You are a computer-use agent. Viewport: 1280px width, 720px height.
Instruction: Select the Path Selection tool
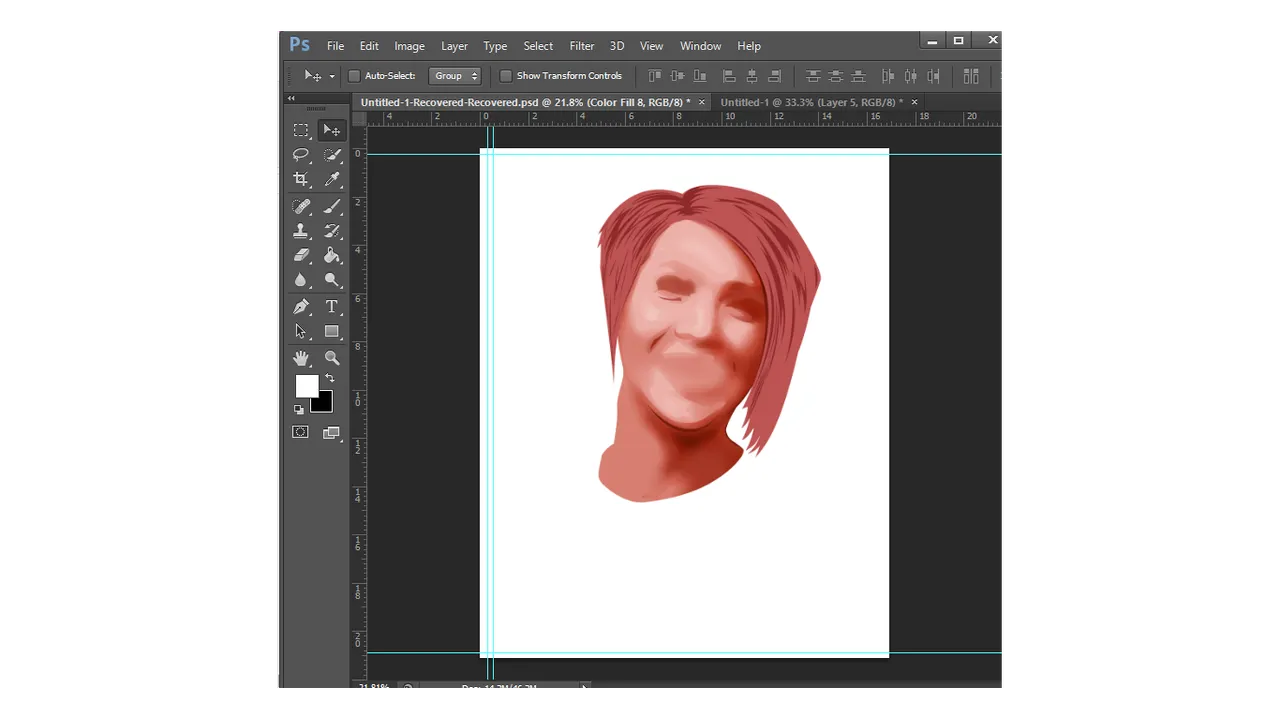click(301, 332)
